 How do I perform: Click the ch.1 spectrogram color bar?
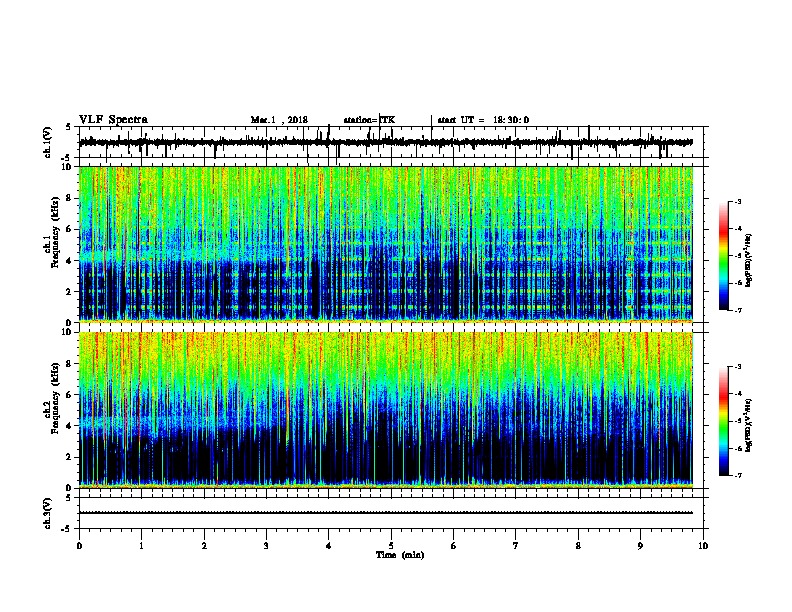coord(723,256)
